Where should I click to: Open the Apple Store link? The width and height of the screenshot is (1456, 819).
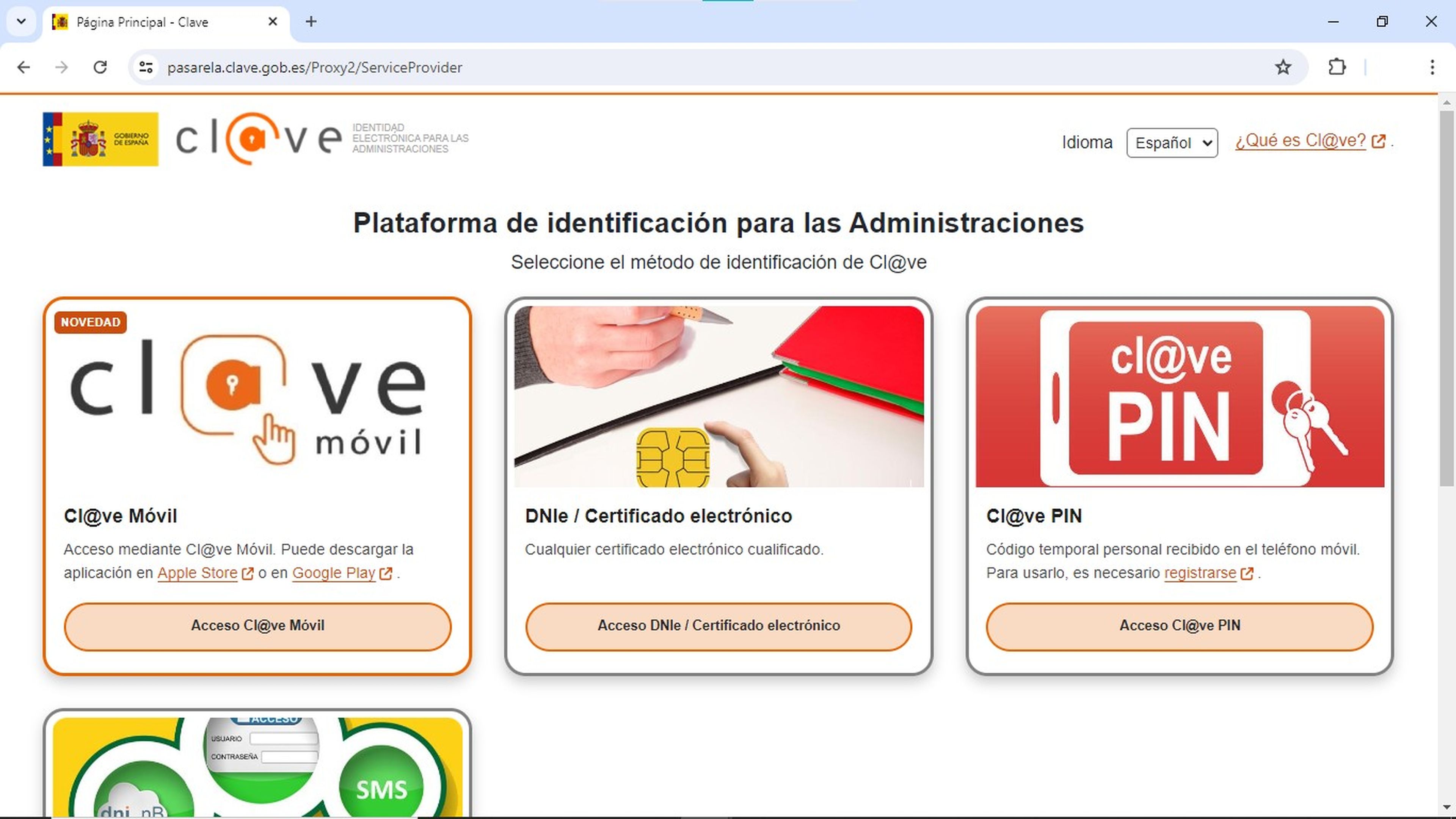197,573
